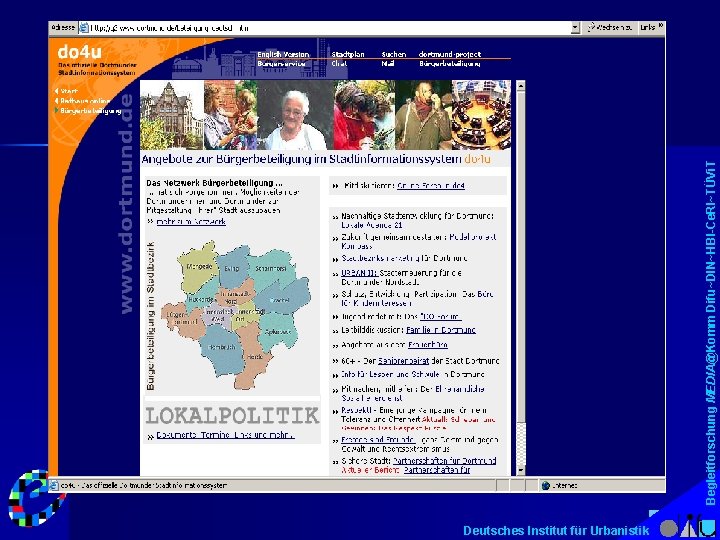The image size is (720, 540).
Task: Select the Brackel district on the map
Action: point(280,300)
